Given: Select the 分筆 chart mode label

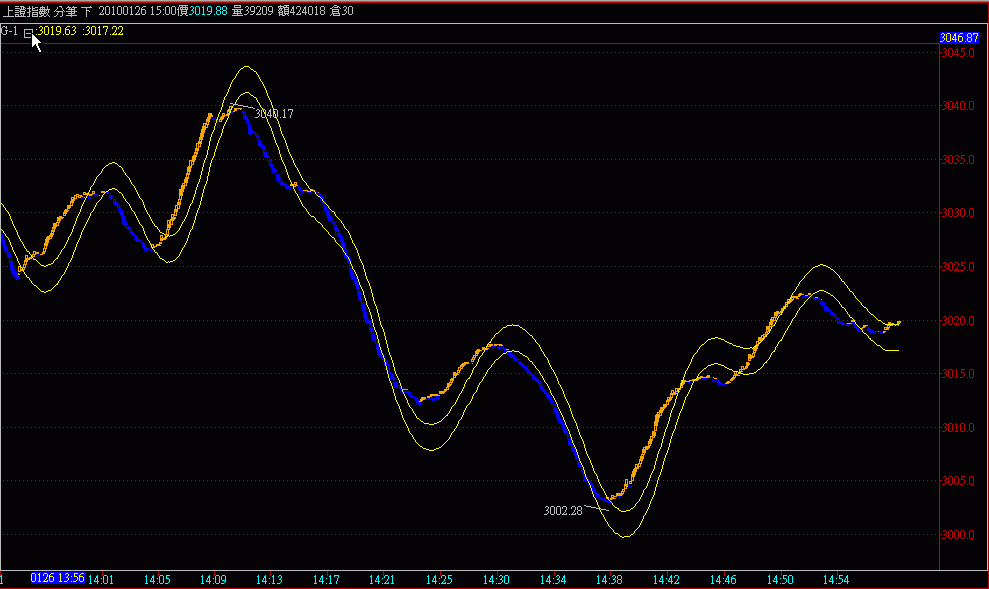Looking at the screenshot, I should 65,11.
